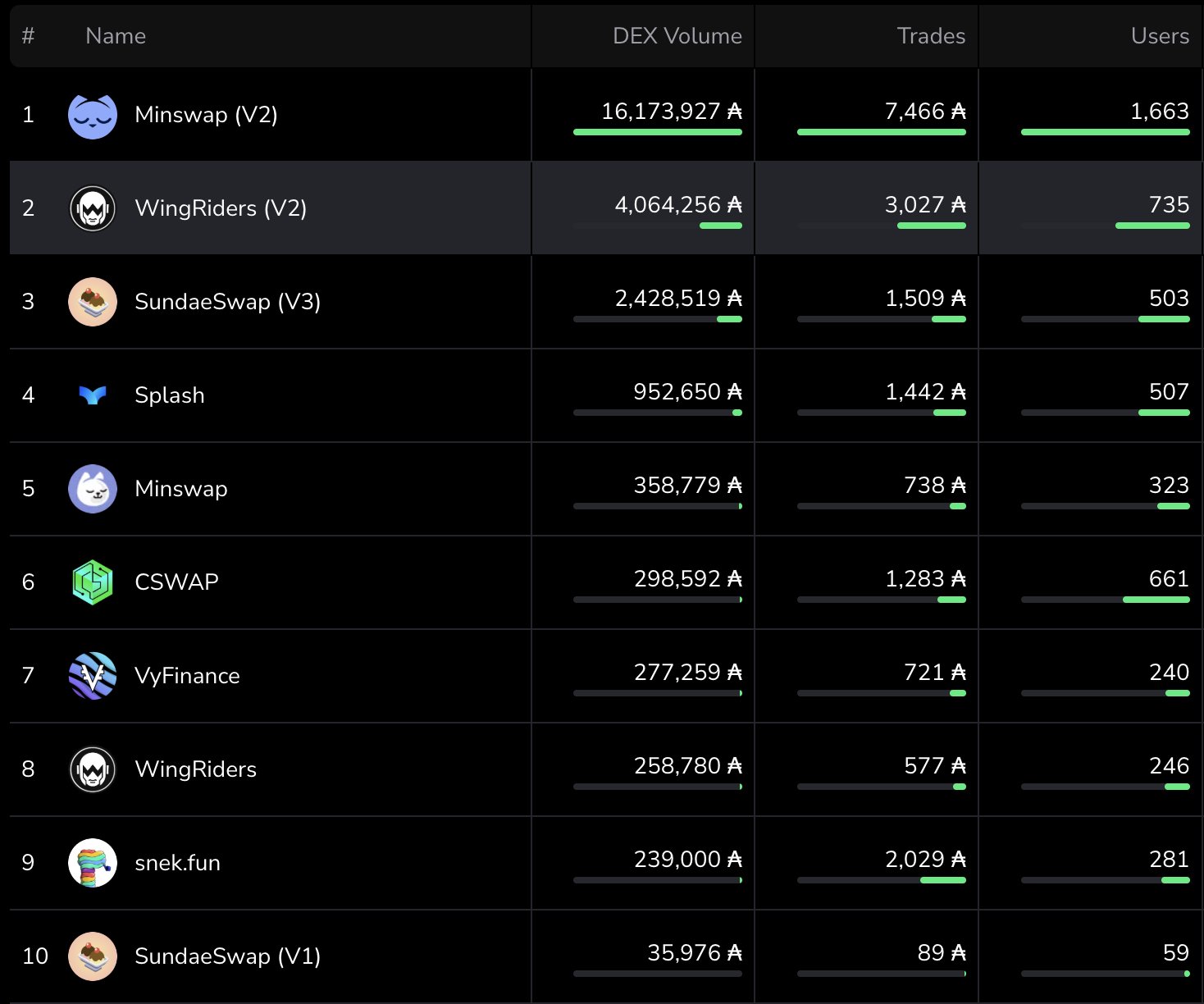This screenshot has height=1004, width=1204.
Task: Click the Name column header
Action: pos(116,36)
